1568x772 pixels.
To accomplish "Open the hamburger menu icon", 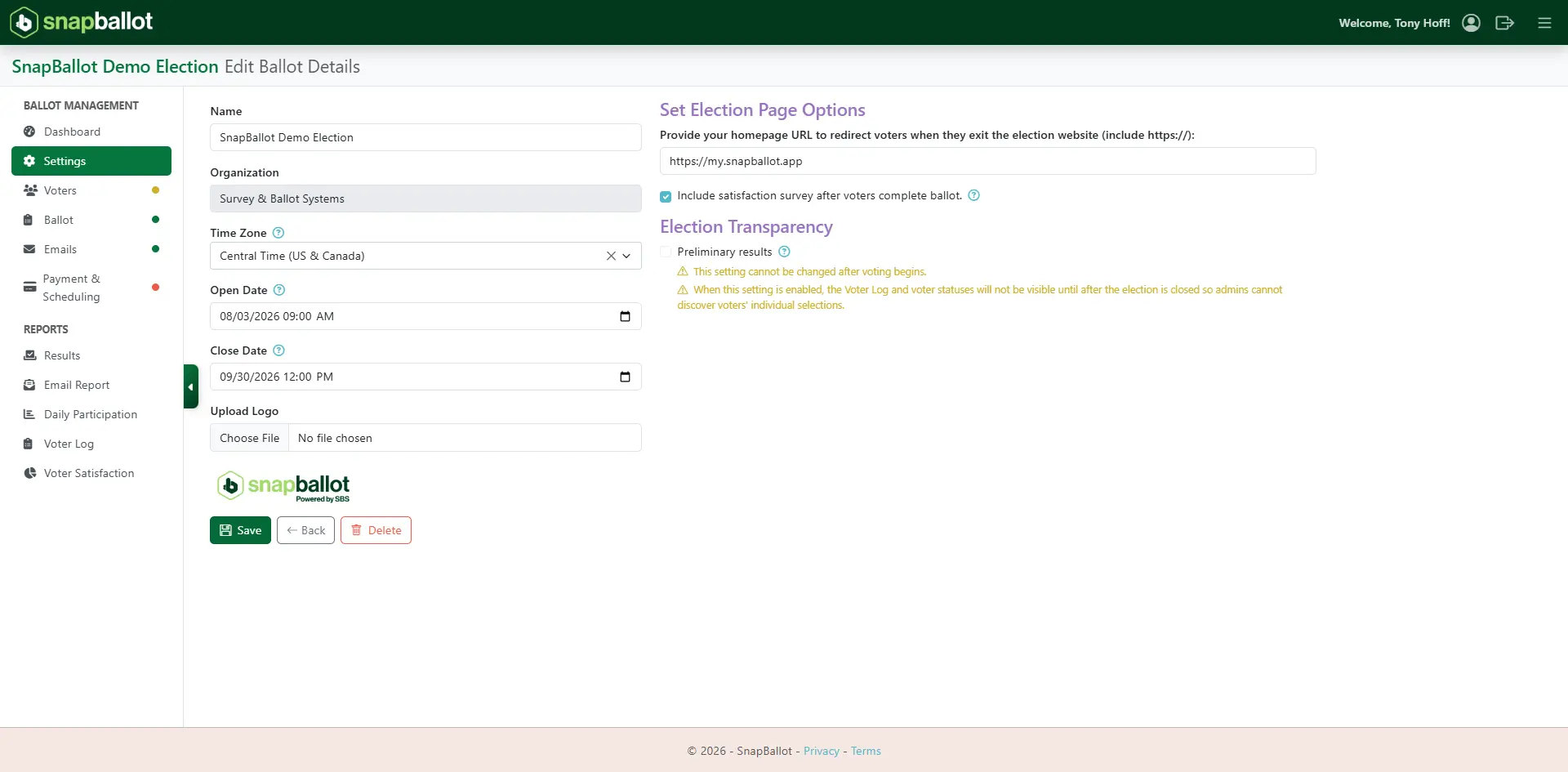I will pyautogui.click(x=1544, y=23).
